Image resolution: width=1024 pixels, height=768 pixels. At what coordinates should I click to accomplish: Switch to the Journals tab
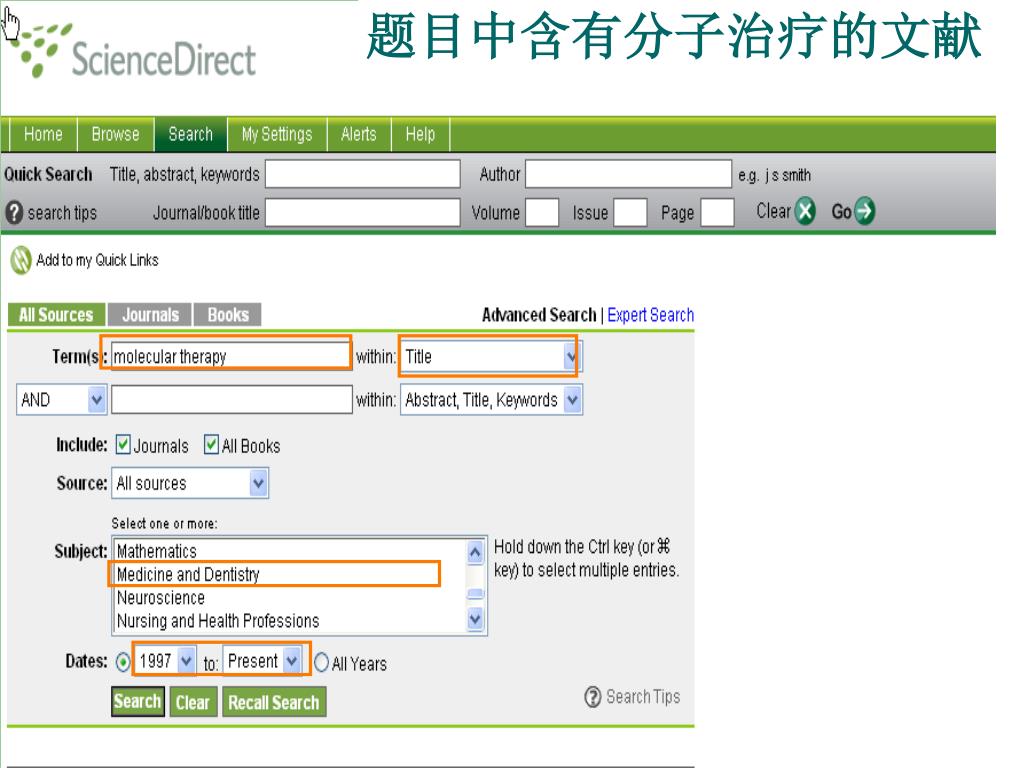[150, 315]
